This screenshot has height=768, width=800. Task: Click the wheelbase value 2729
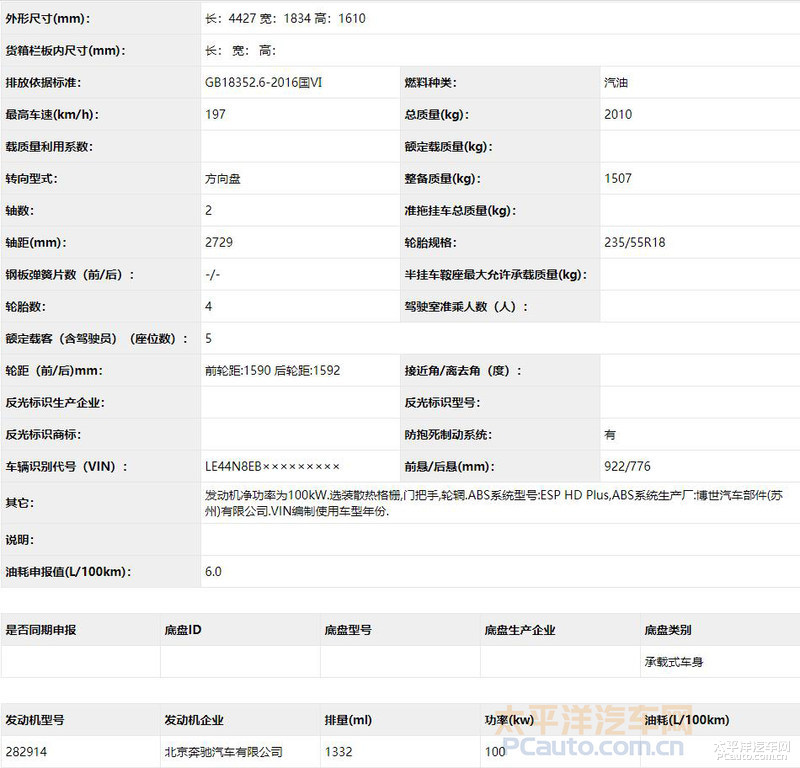[x=218, y=243]
